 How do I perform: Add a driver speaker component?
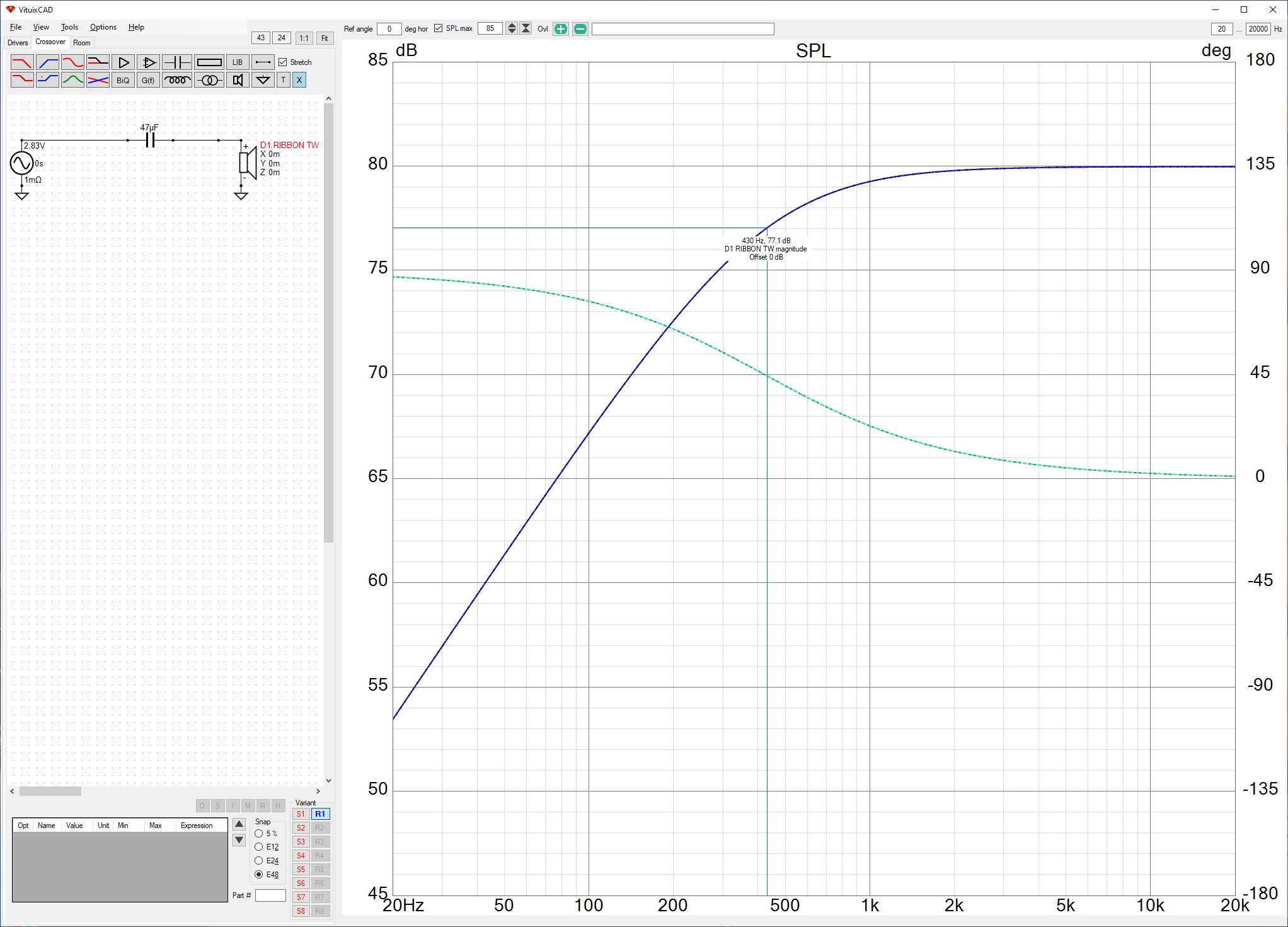(238, 80)
